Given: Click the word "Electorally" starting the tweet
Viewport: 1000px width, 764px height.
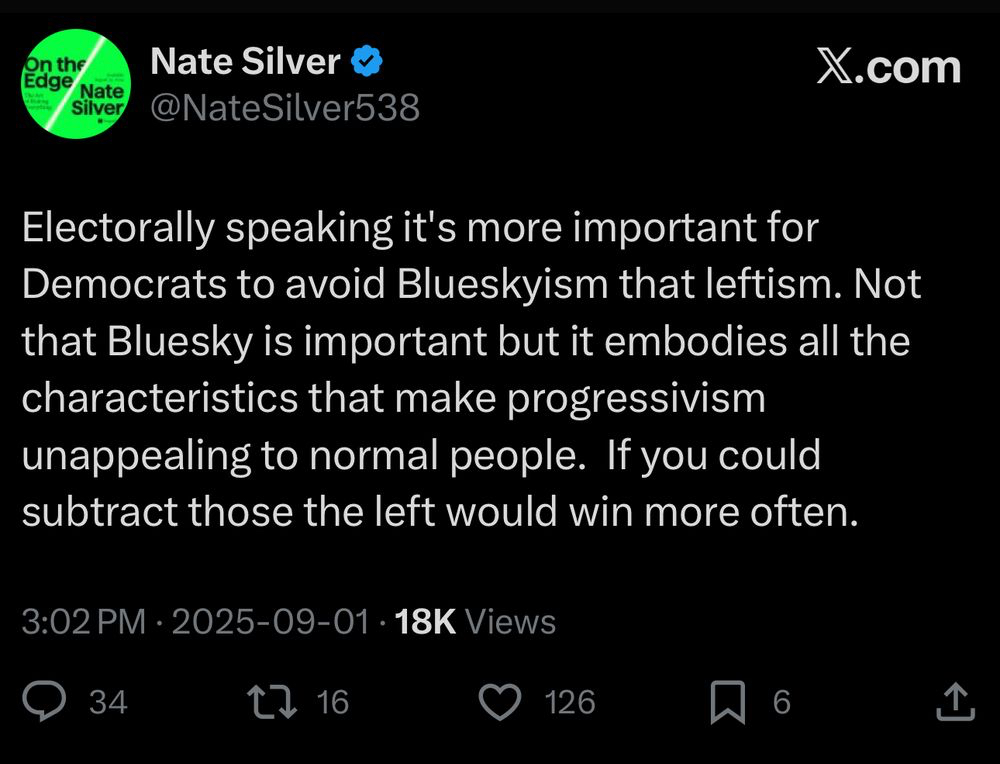Looking at the screenshot, I should click(120, 229).
